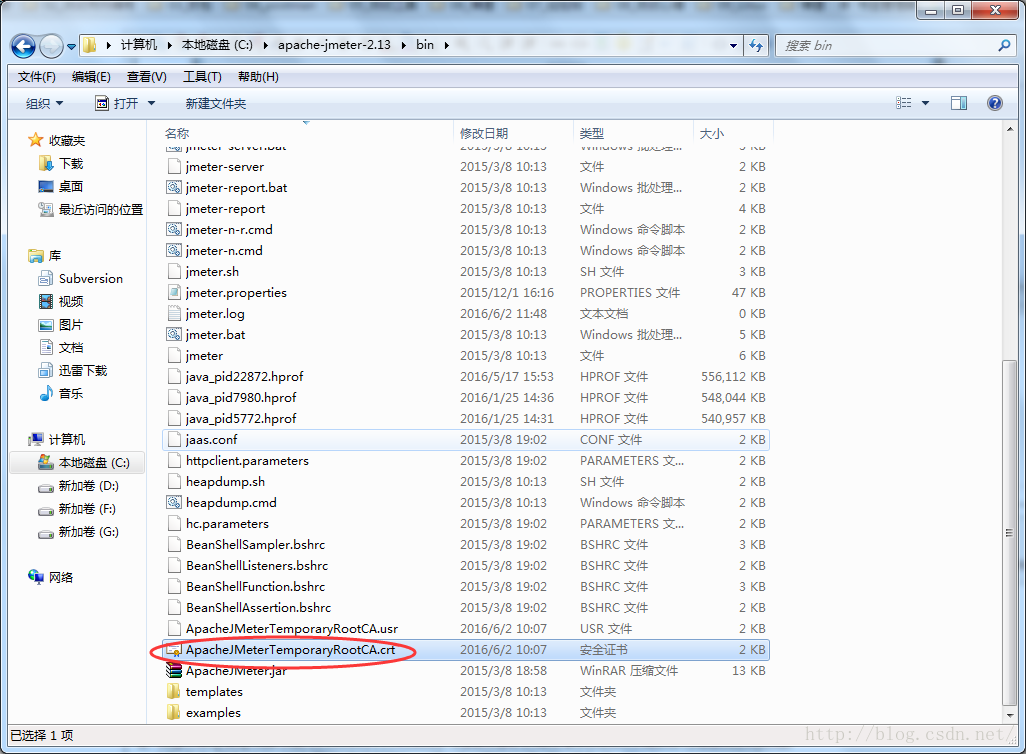
Task: Select jmeter-report.bat batch file icon
Action: (x=173, y=188)
